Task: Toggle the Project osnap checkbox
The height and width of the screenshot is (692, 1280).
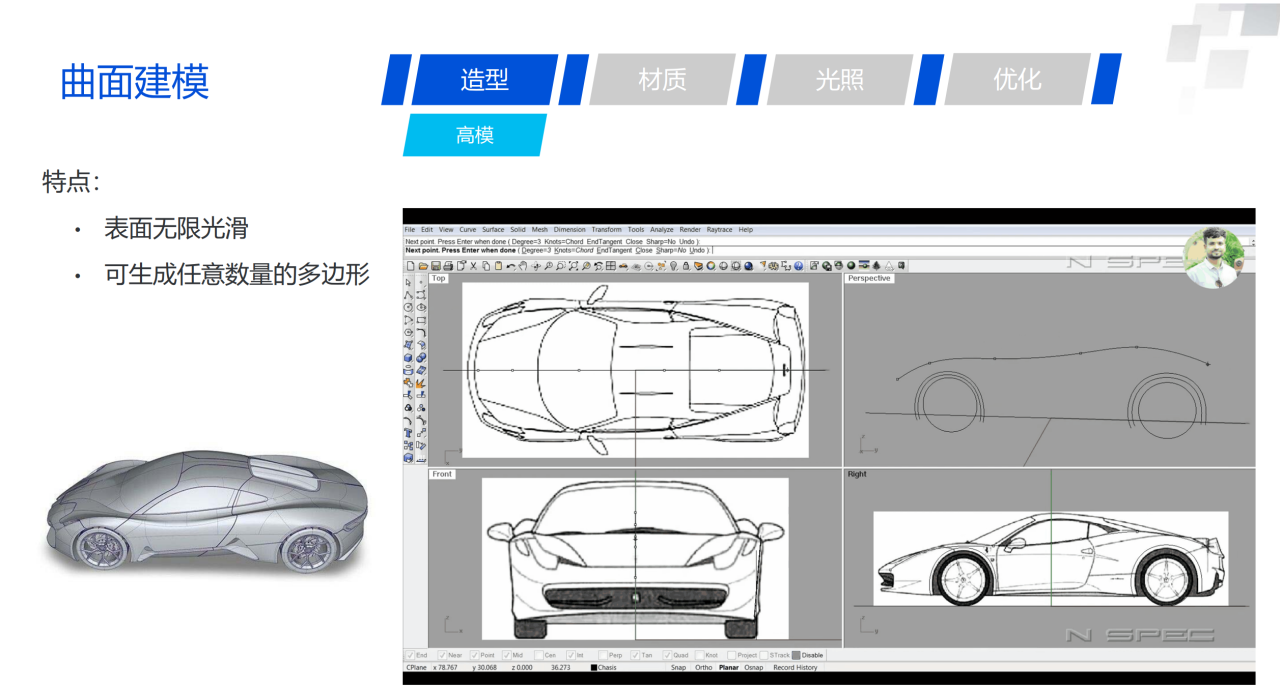Action: tap(731, 655)
